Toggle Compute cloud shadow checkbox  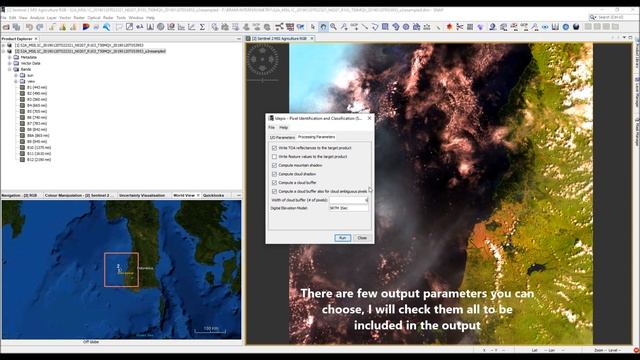274,174
